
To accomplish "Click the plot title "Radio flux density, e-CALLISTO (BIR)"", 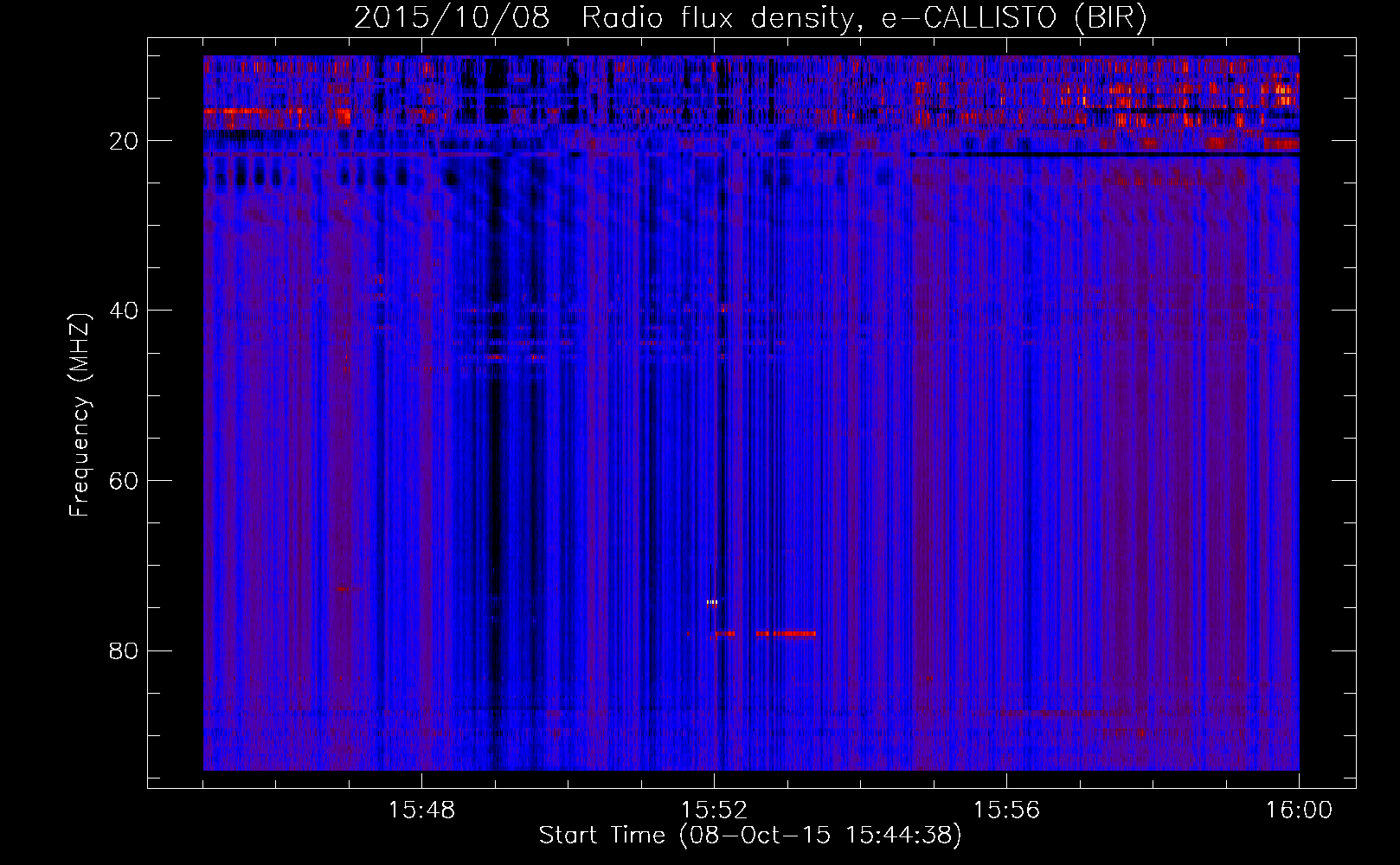I will [864, 18].
